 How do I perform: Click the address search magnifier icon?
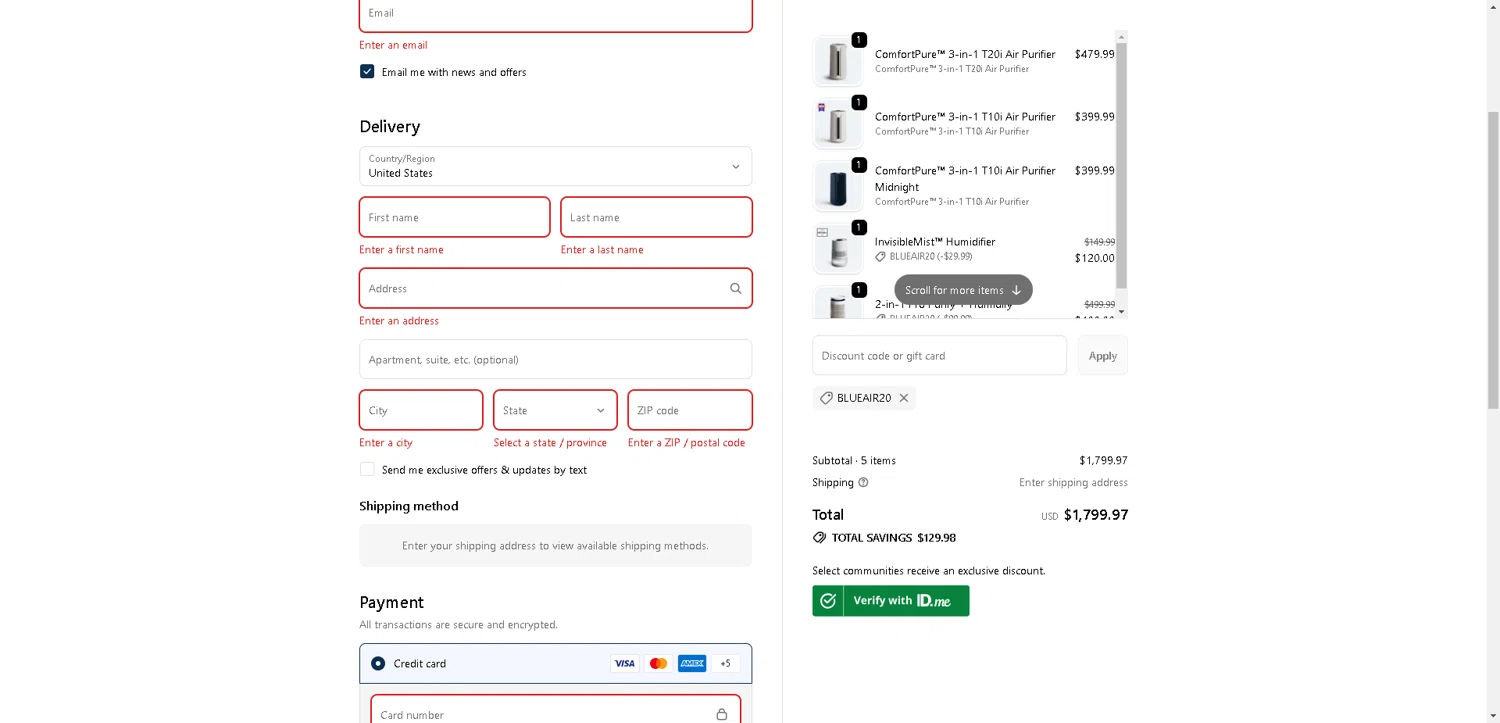(735, 289)
